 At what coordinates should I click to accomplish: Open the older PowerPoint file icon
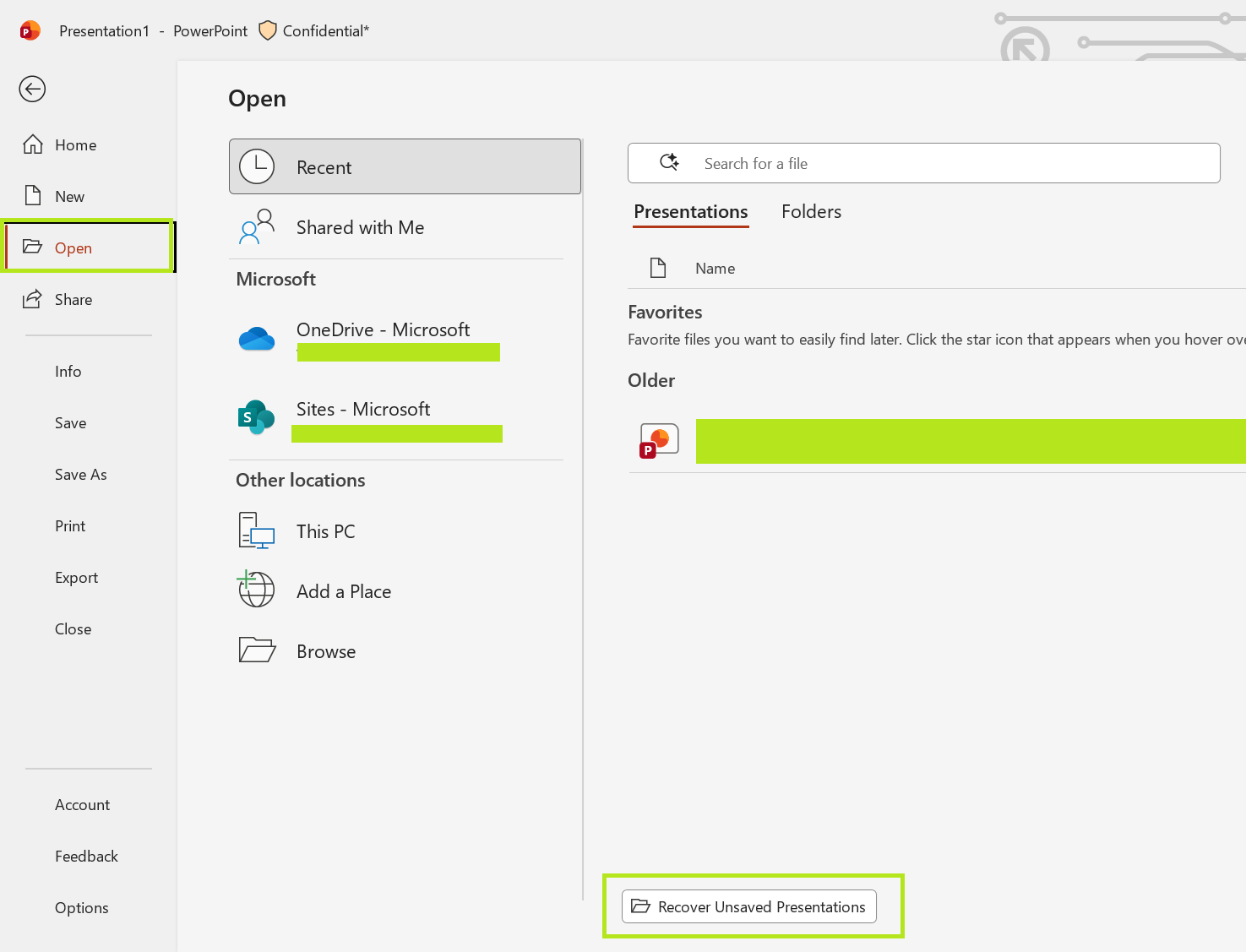click(x=659, y=441)
